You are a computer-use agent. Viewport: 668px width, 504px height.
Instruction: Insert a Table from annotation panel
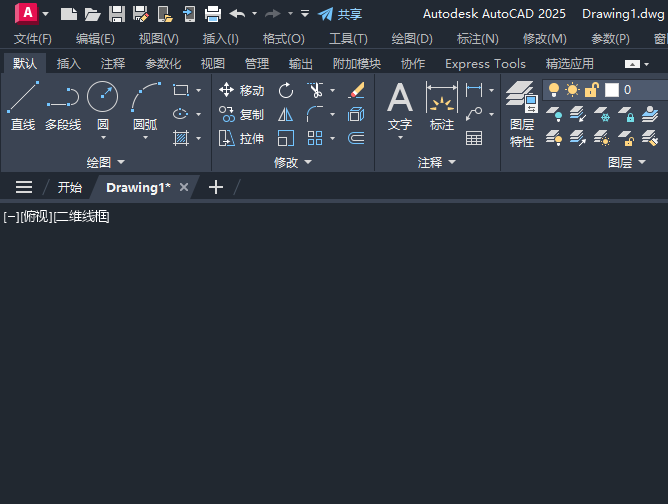[x=474, y=138]
